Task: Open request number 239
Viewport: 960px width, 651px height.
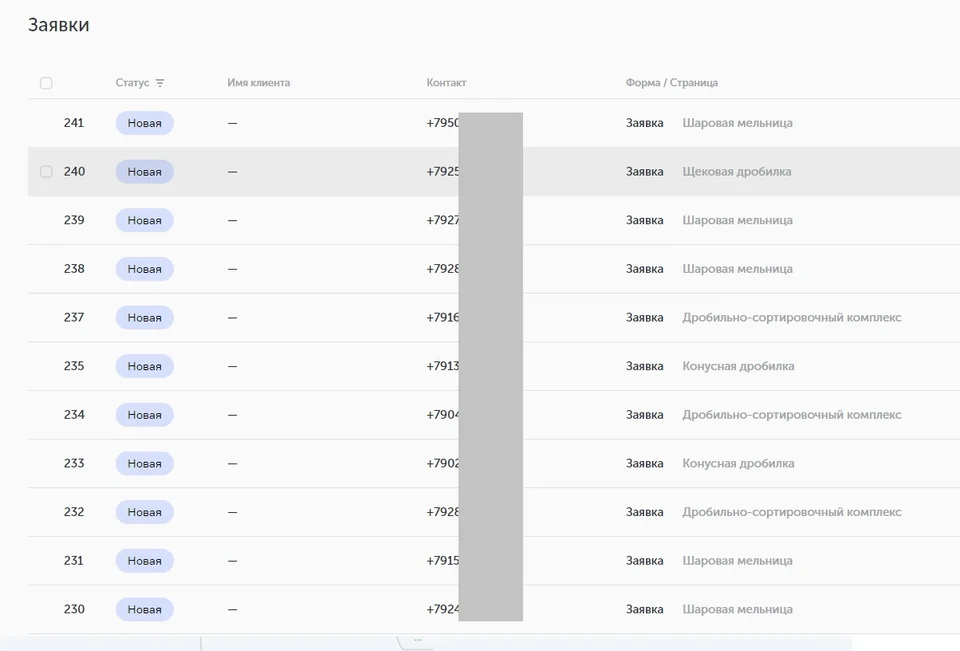Action: pos(74,220)
